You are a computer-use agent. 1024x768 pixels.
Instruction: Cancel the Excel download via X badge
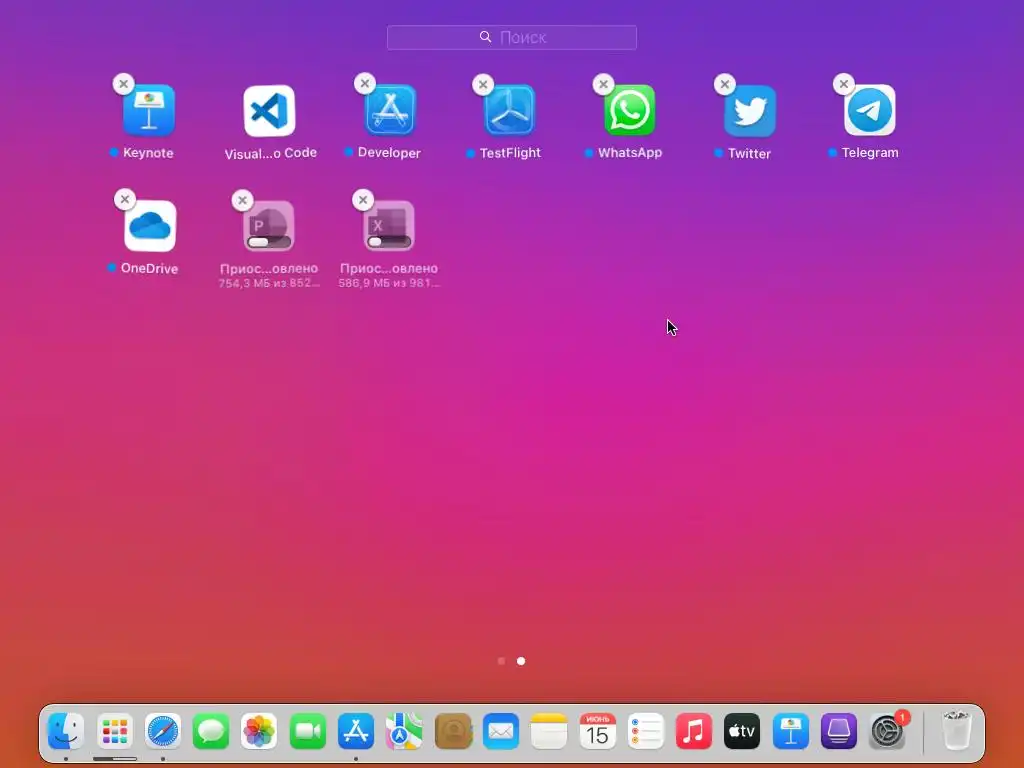pos(362,200)
